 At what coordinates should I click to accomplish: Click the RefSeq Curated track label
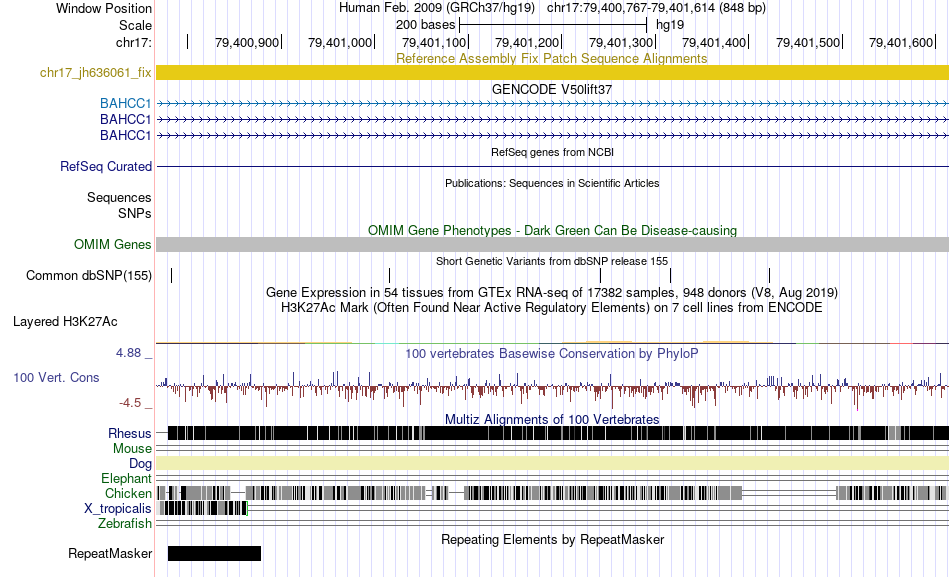click(106, 166)
